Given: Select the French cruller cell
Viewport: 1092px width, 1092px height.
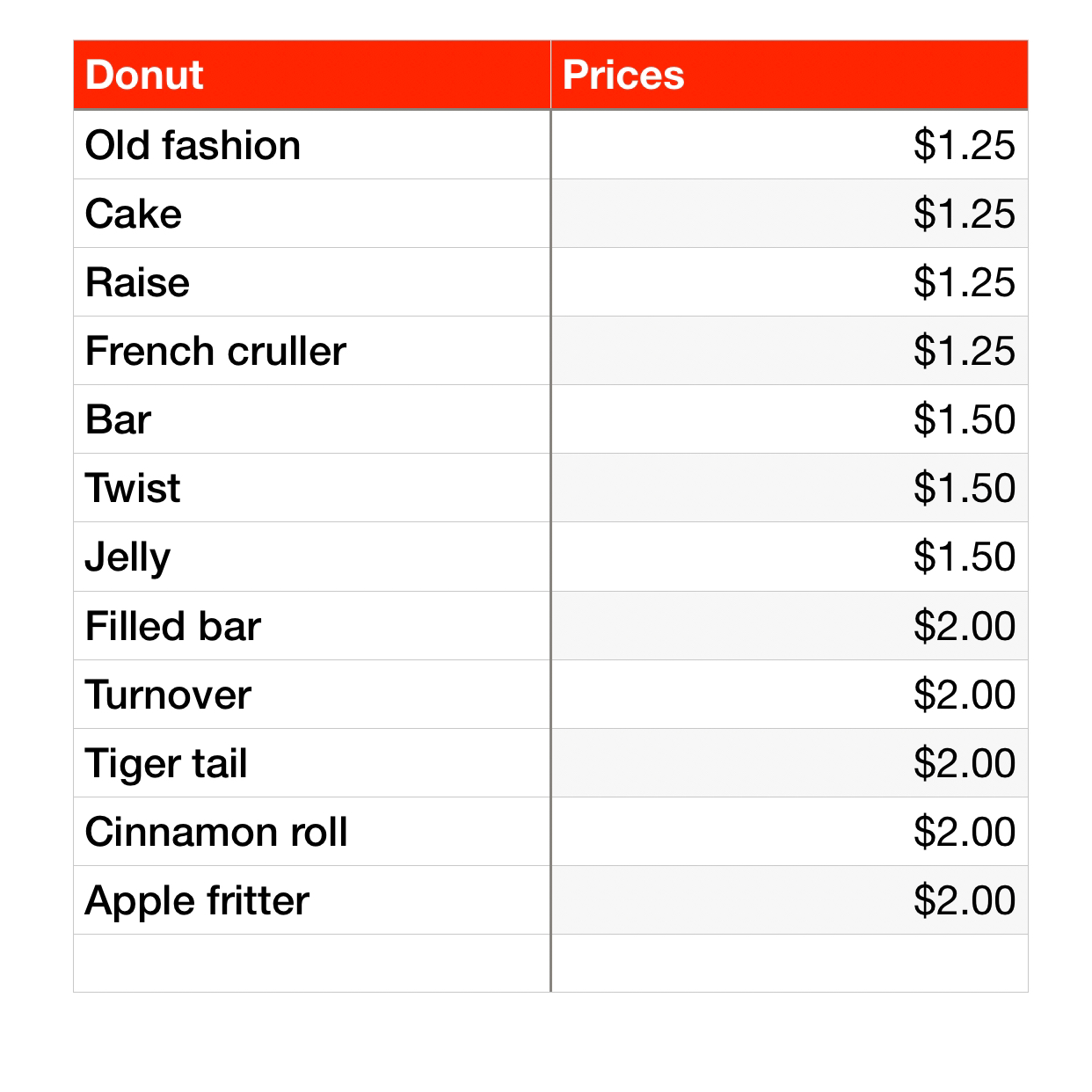Looking at the screenshot, I should coord(312,351).
